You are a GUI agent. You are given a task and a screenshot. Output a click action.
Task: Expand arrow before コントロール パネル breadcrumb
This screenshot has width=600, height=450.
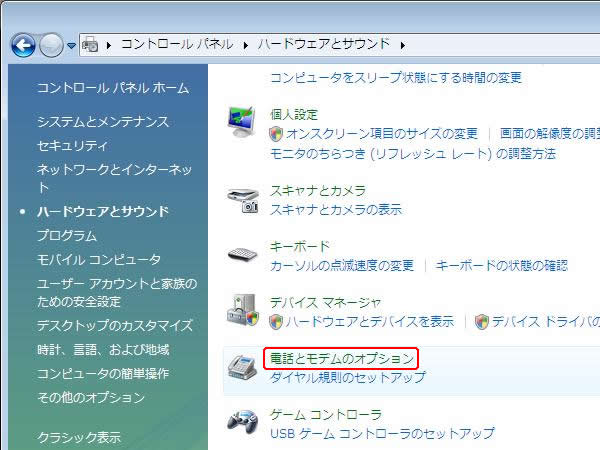(x=109, y=46)
